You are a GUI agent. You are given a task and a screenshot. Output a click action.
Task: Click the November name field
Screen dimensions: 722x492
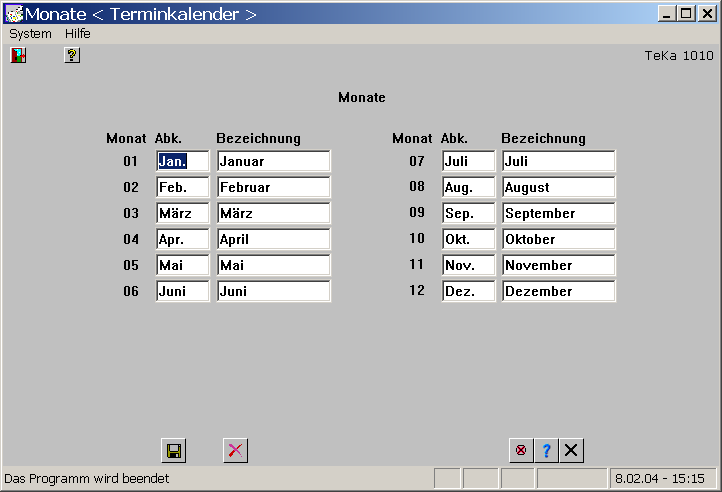click(558, 265)
